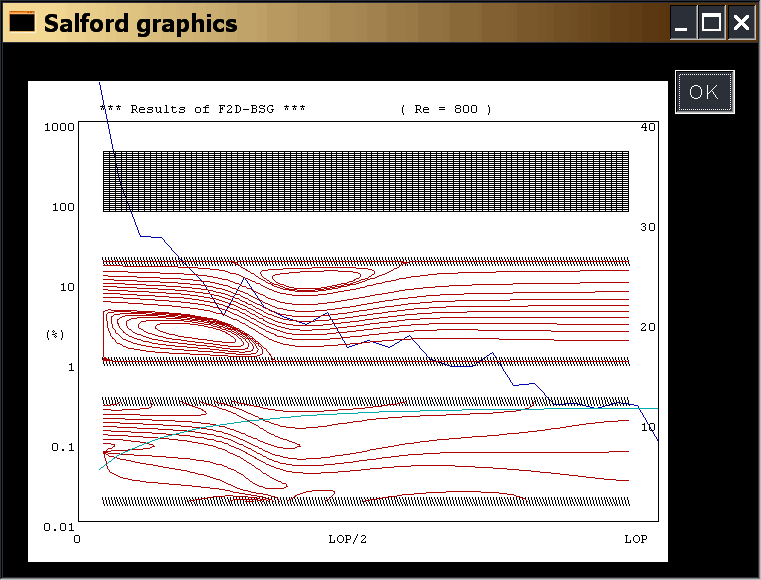
Task: Click the 'Results of F2D-BSG' title text
Action: point(202,109)
